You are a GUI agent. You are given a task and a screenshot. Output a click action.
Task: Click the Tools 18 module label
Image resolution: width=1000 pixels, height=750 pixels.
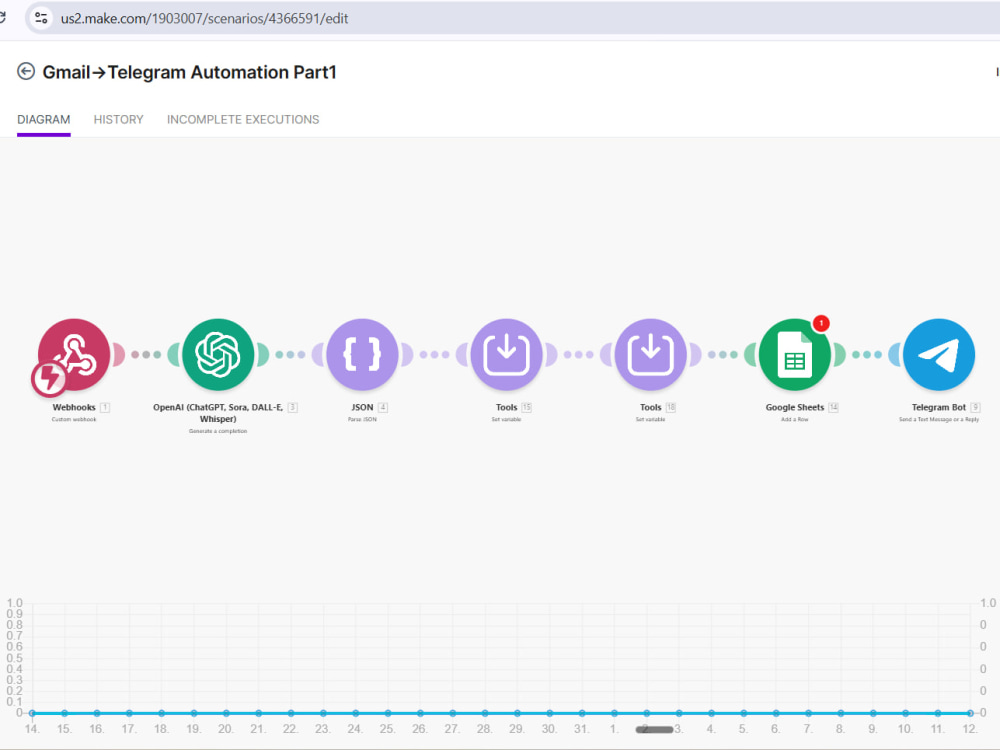[651, 407]
